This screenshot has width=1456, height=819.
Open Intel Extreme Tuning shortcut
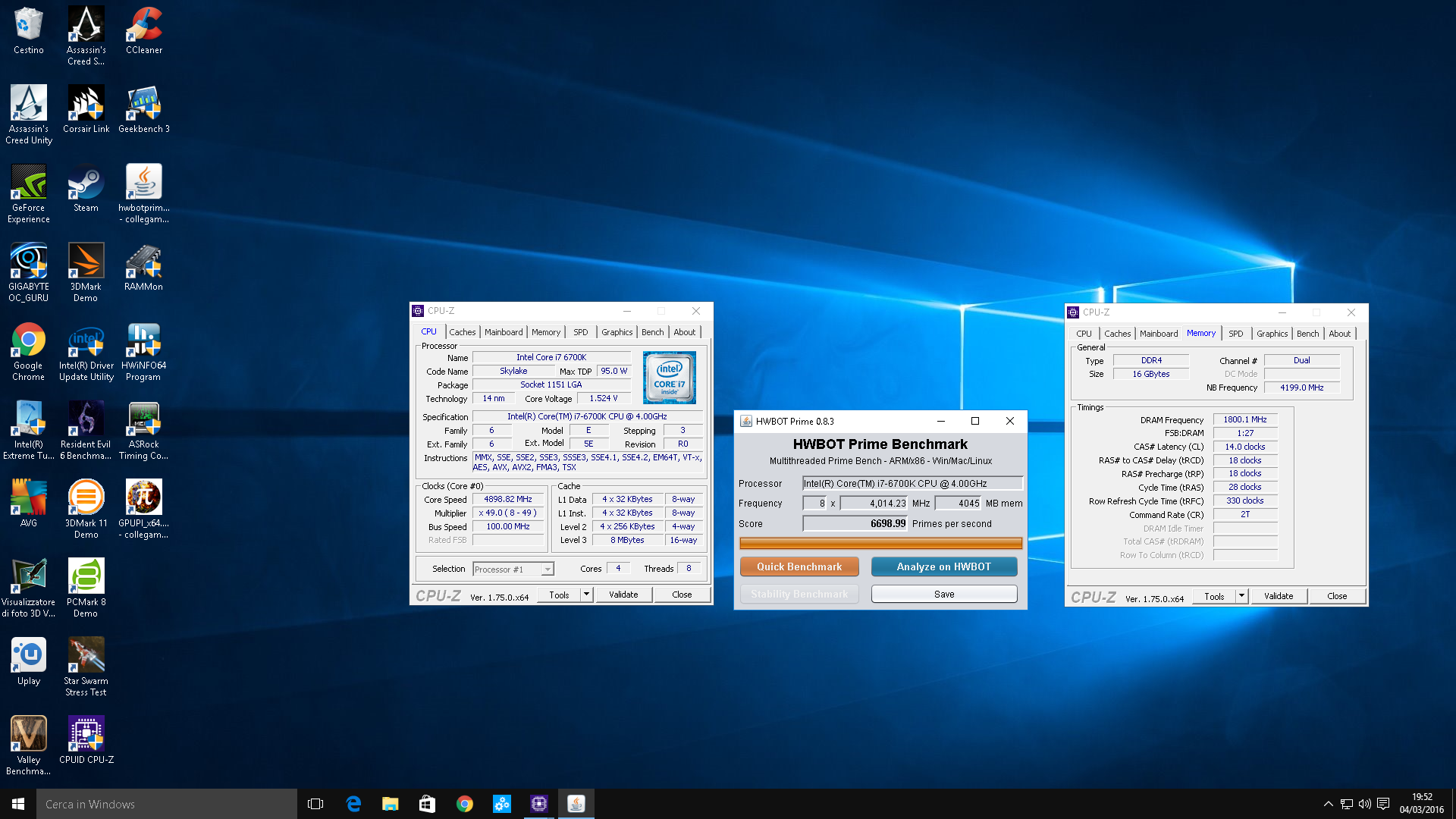coord(28,430)
